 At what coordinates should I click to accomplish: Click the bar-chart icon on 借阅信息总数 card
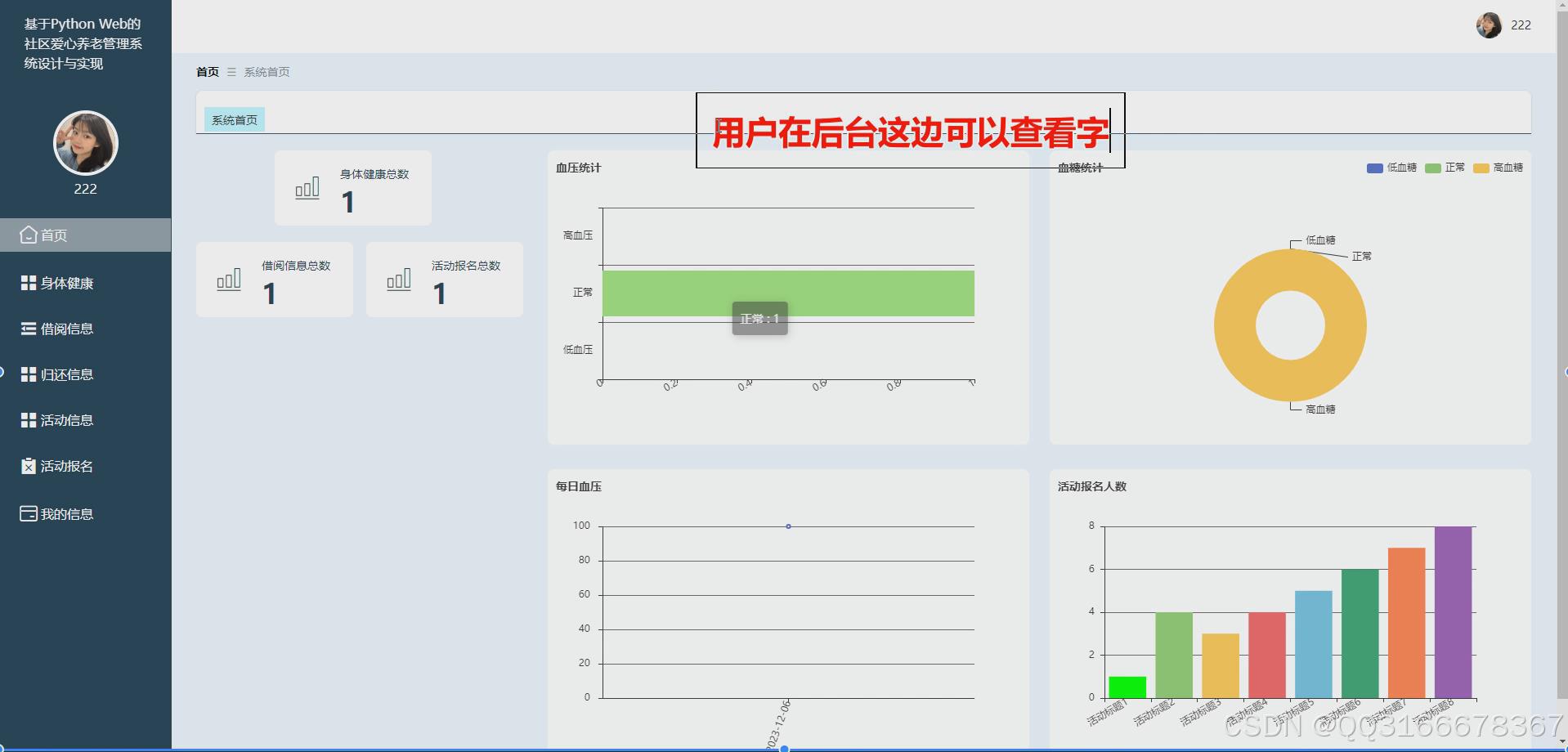point(229,280)
